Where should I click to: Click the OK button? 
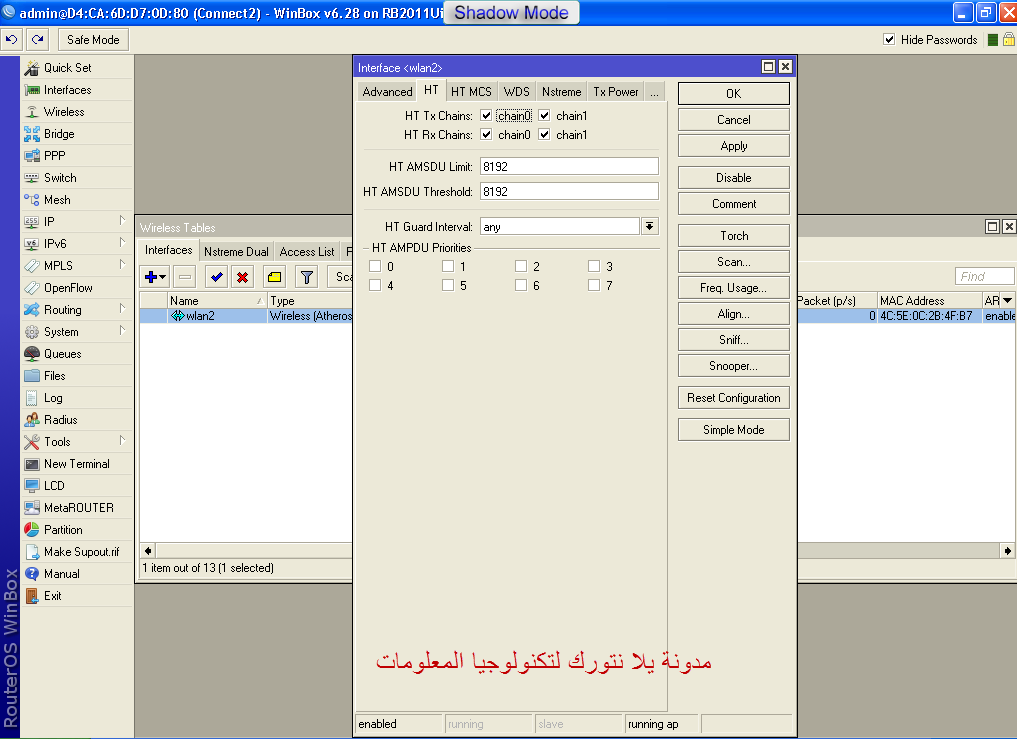[x=734, y=93]
